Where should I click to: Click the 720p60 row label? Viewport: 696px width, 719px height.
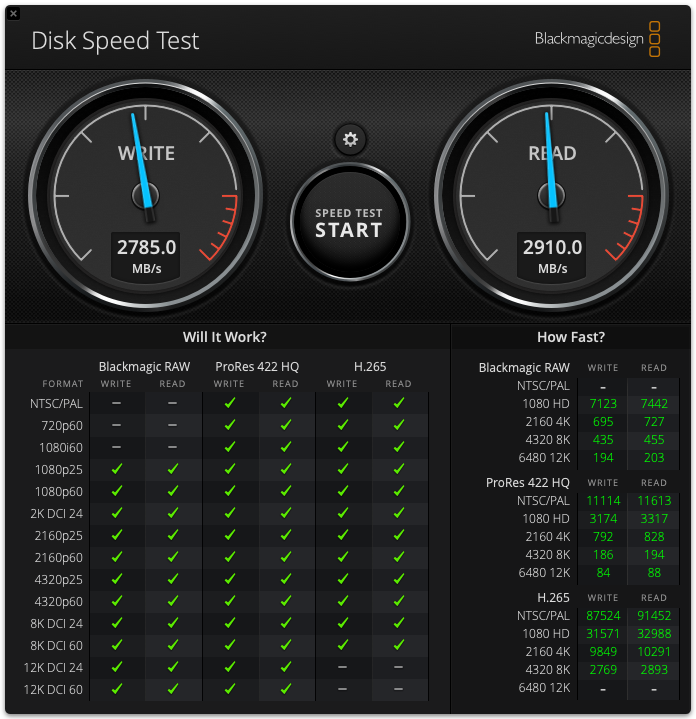coord(62,426)
